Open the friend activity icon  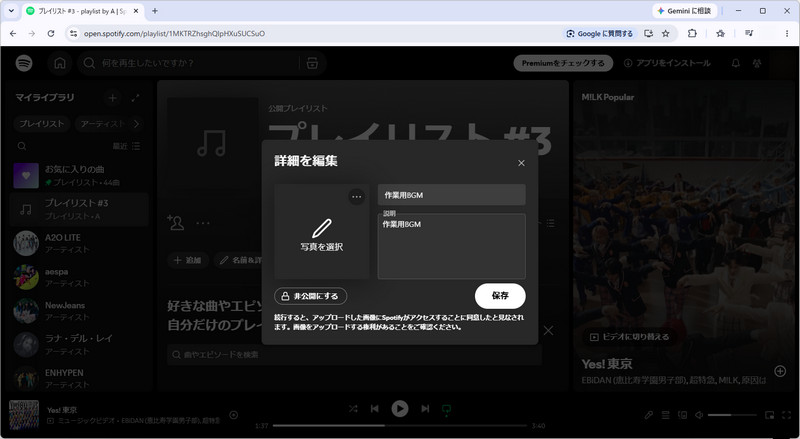pyautogui.click(x=757, y=63)
